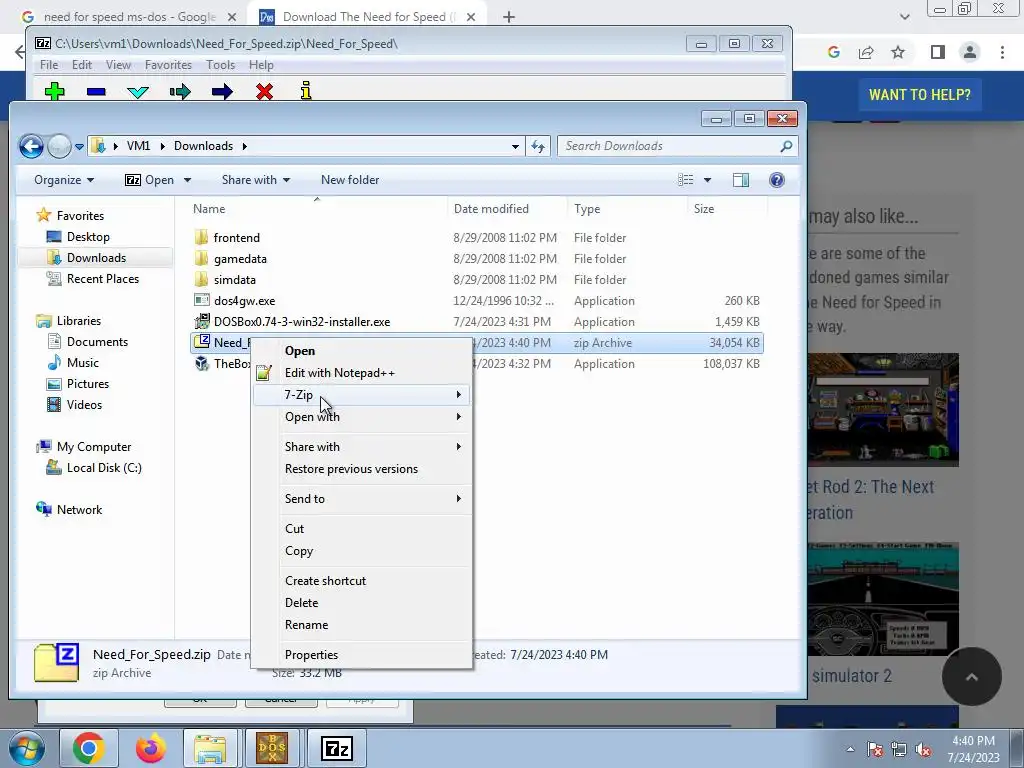Viewport: 1024px width, 768px height.
Task: Choose Open with in context menu
Action: [x=361, y=417]
